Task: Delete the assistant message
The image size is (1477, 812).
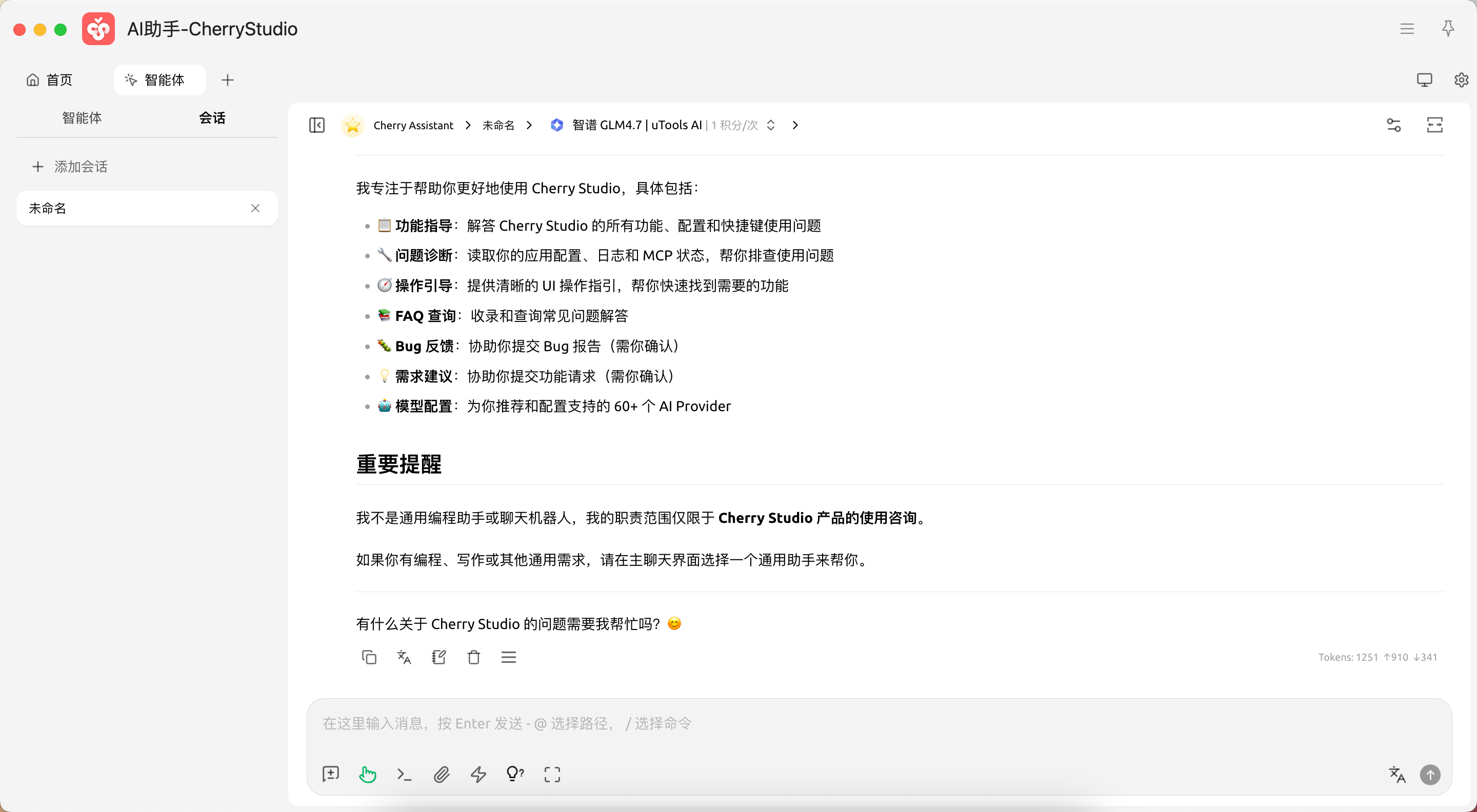Action: pyautogui.click(x=473, y=657)
